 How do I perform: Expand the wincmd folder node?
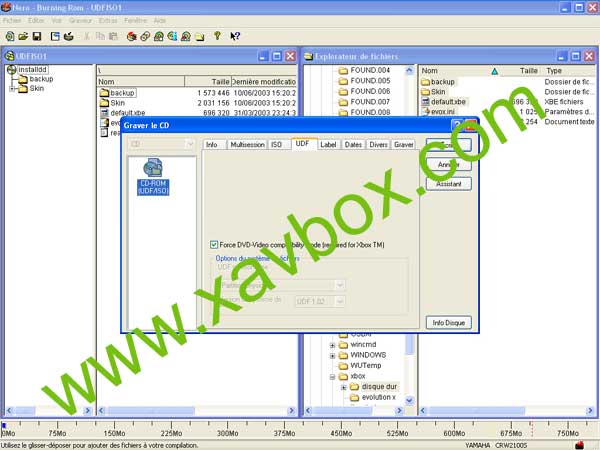tap(332, 345)
